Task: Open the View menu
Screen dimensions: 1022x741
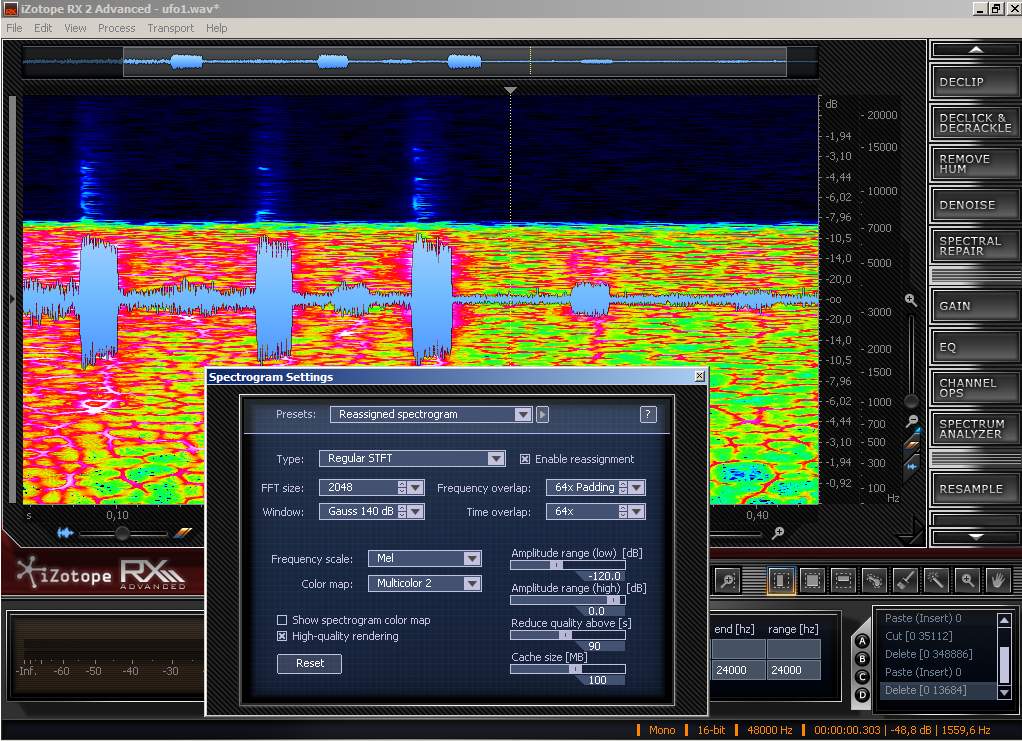Action: 76,28
